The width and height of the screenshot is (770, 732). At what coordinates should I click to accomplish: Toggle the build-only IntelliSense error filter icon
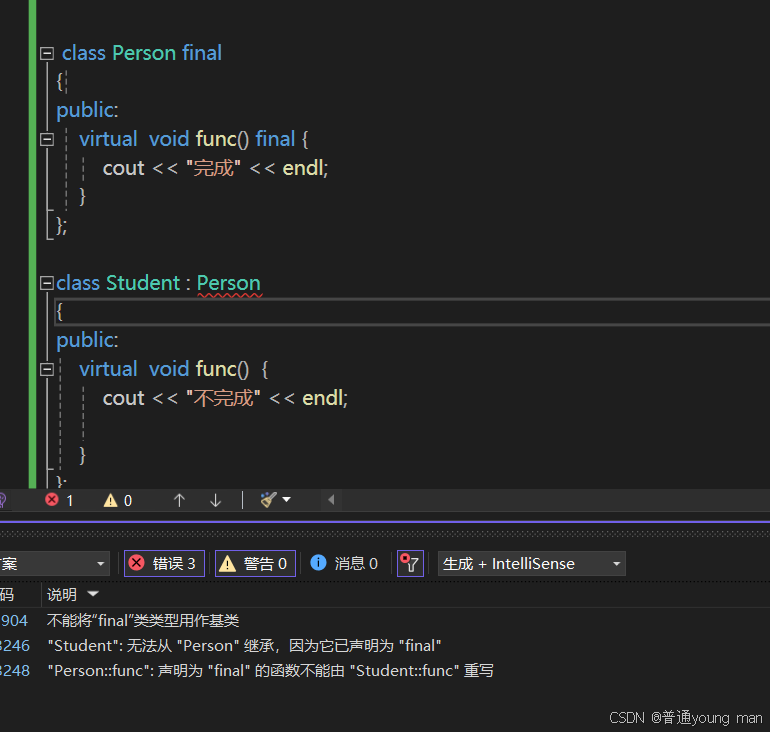click(410, 564)
